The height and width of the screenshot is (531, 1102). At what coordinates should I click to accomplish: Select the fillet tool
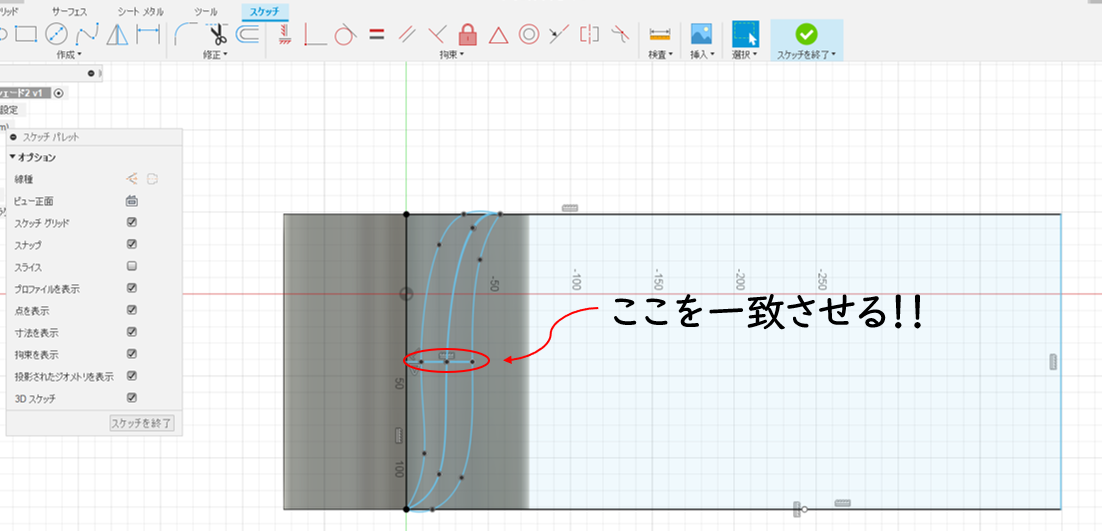click(x=185, y=34)
